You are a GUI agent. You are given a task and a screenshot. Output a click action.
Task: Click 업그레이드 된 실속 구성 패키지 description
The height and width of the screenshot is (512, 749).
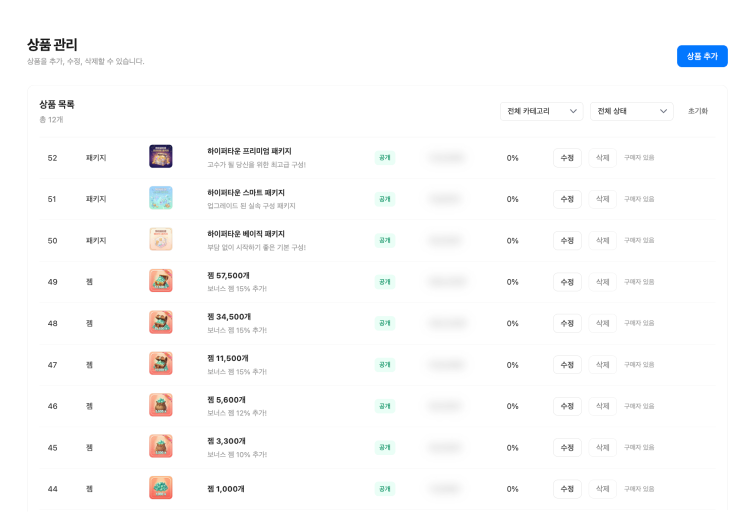tap(251, 206)
